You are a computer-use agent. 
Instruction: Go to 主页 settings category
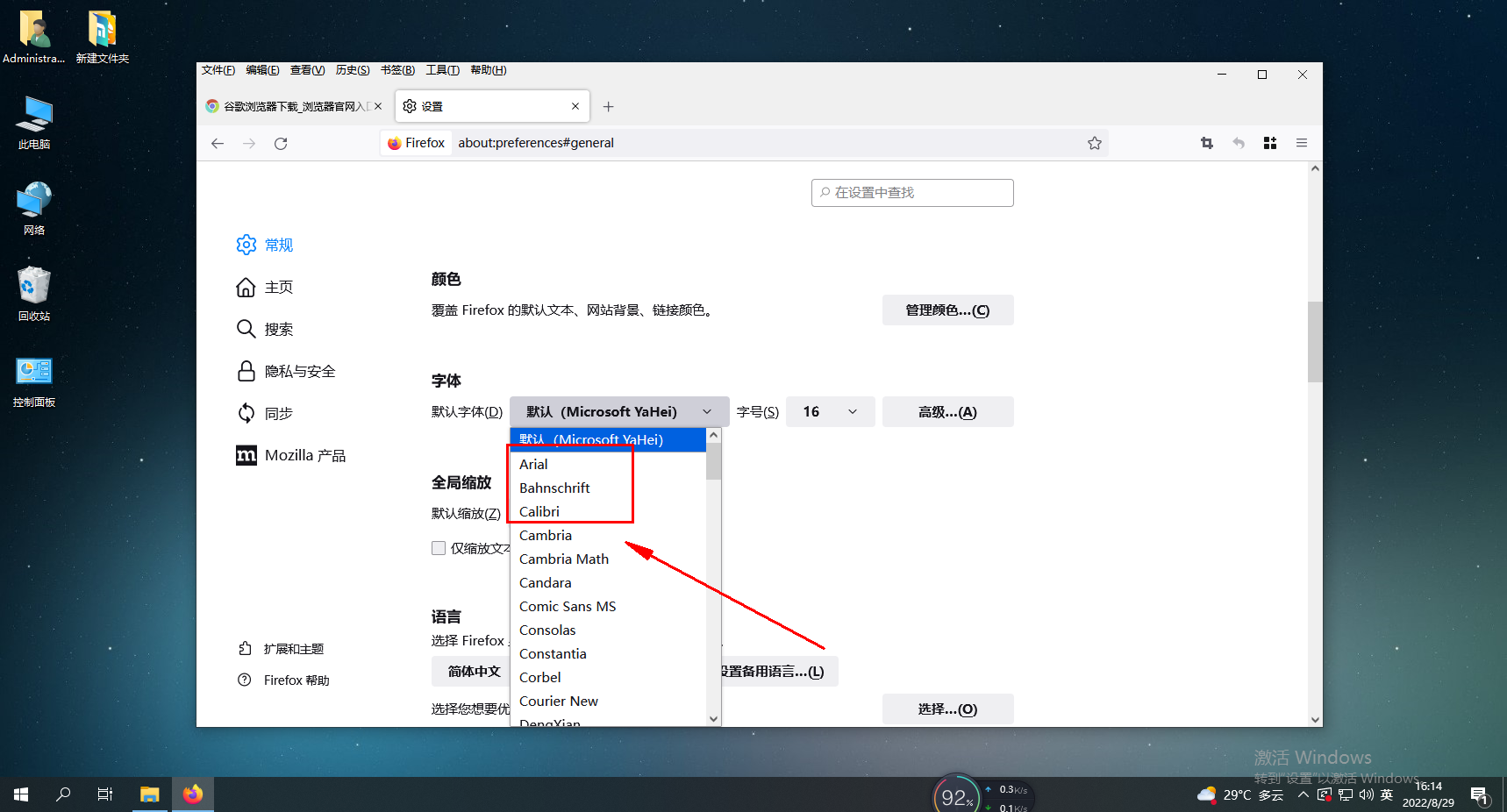click(265, 287)
